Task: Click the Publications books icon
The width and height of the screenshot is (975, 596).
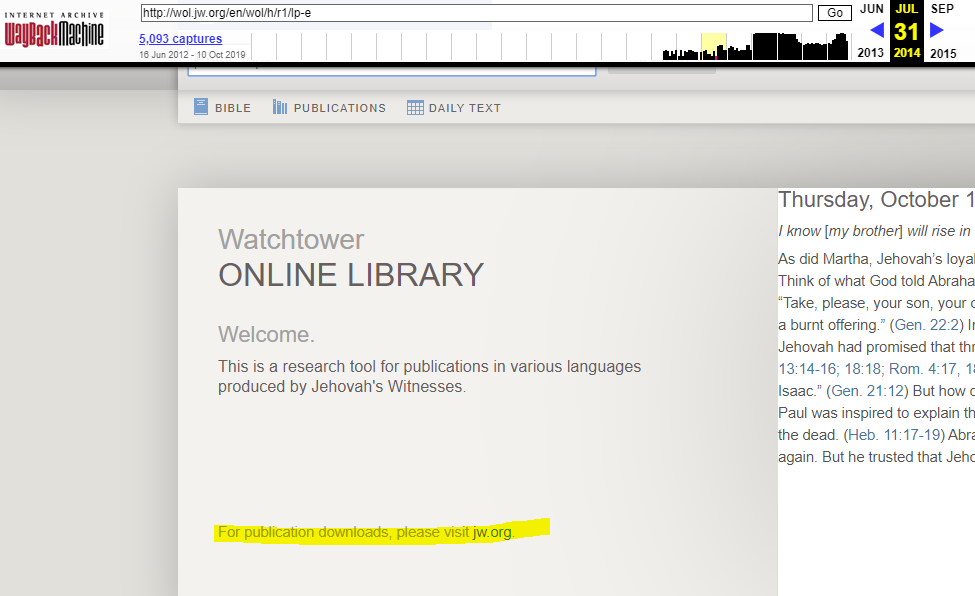Action: 280,107
